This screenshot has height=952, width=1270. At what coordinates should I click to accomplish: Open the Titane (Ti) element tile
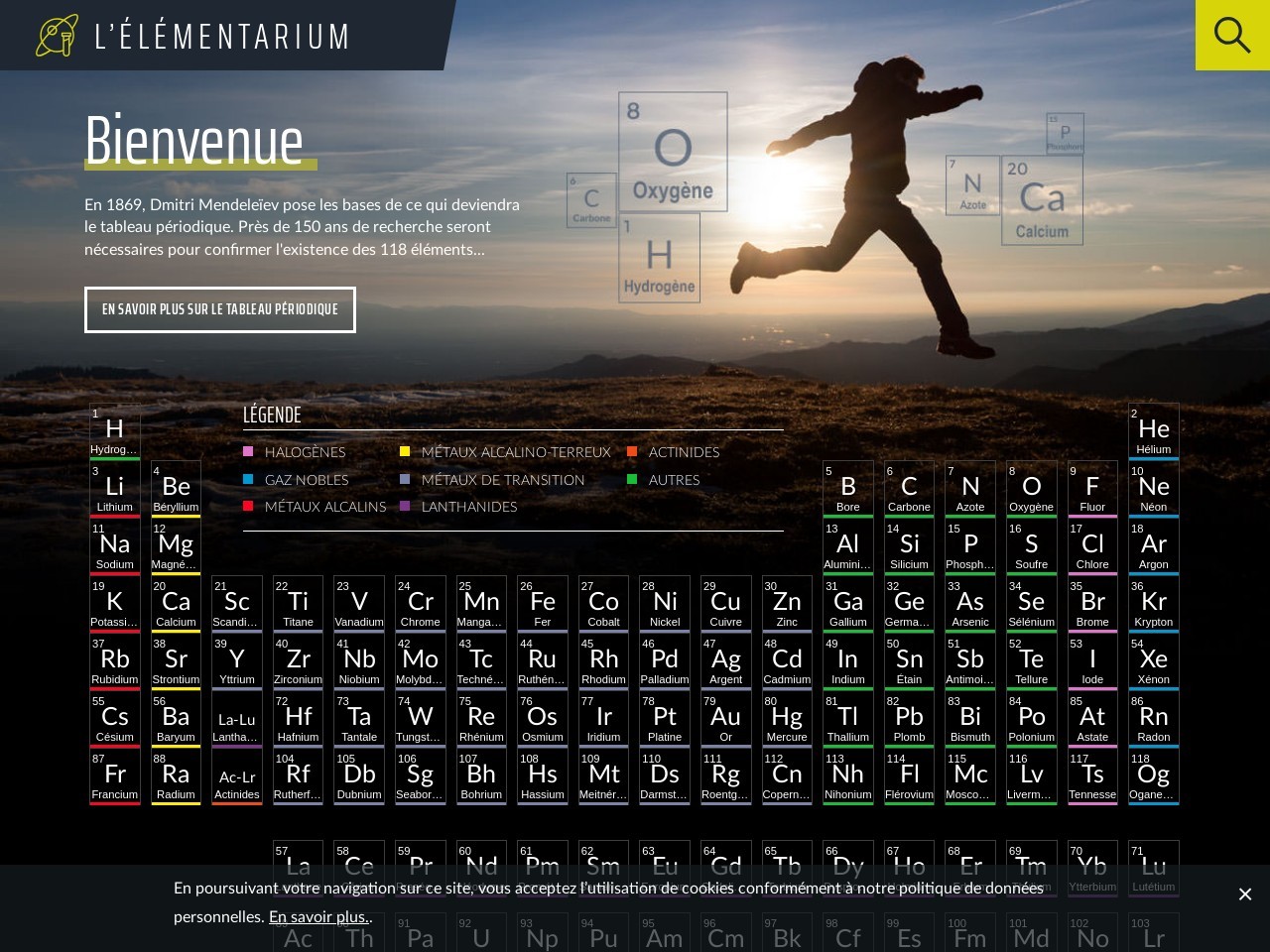[298, 604]
